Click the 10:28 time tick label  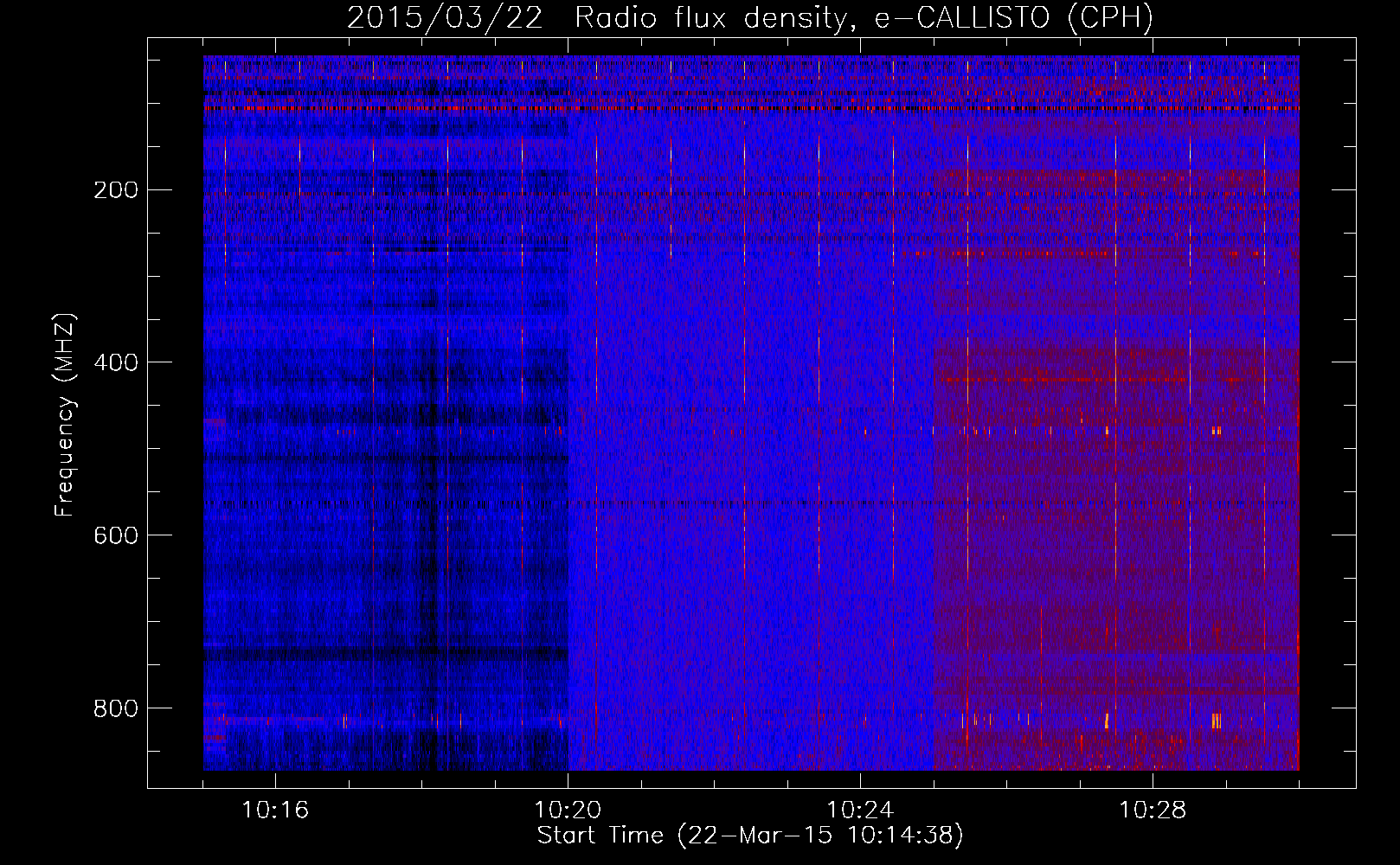click(x=1153, y=810)
